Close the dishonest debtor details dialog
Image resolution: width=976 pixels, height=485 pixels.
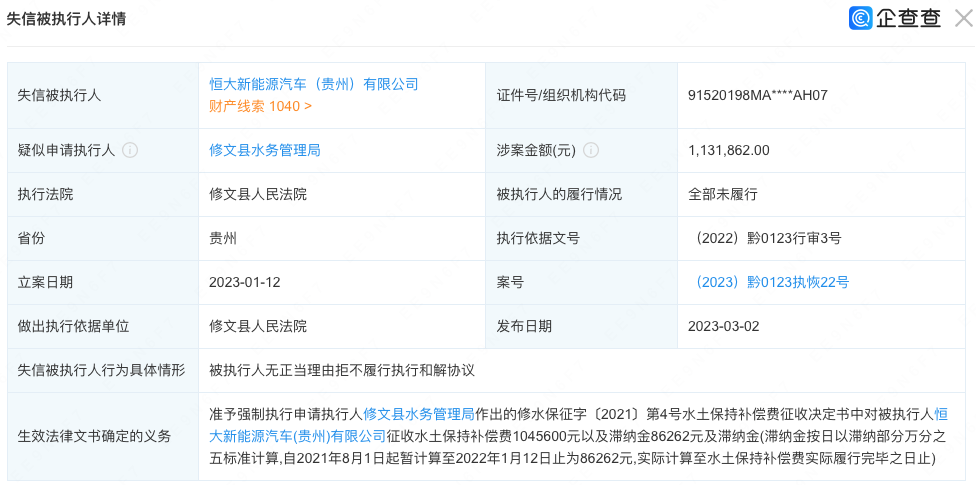point(964,18)
